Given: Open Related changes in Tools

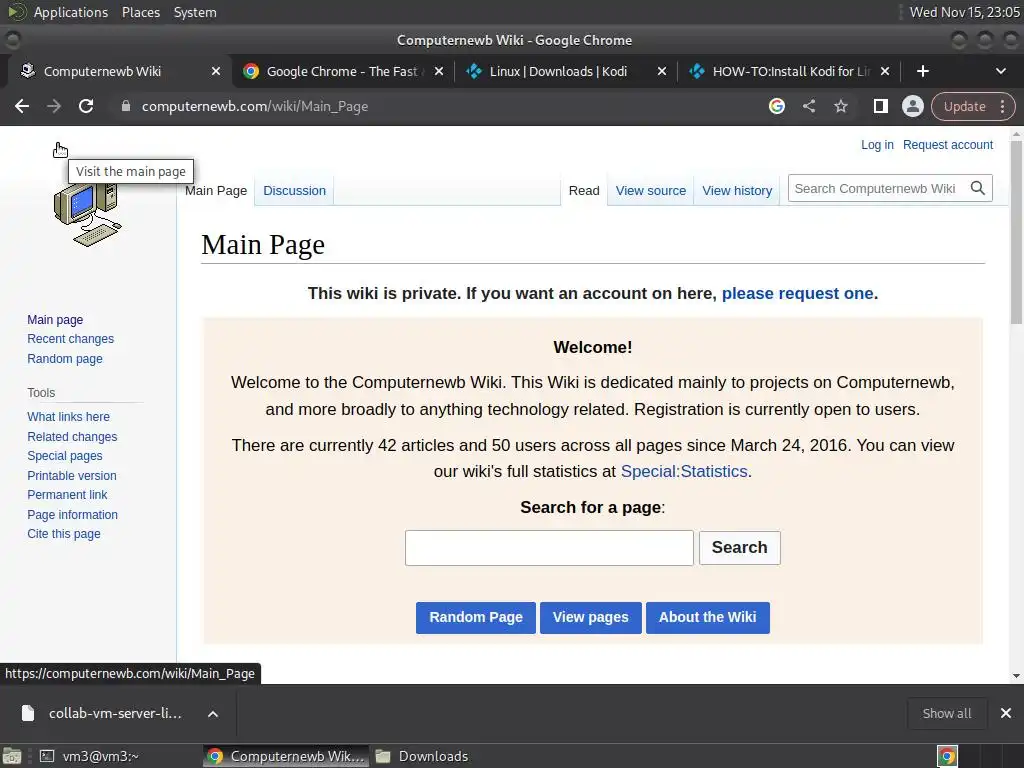Looking at the screenshot, I should 72,436.
